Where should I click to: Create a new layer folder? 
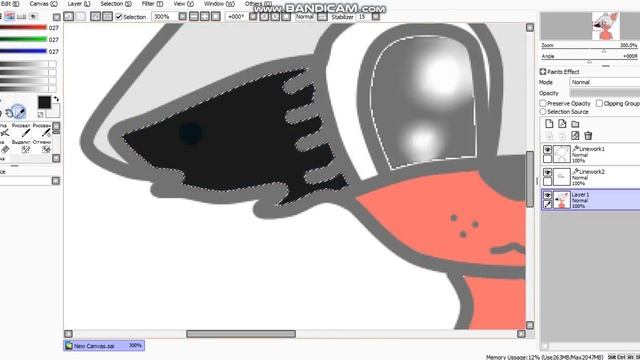[575, 124]
